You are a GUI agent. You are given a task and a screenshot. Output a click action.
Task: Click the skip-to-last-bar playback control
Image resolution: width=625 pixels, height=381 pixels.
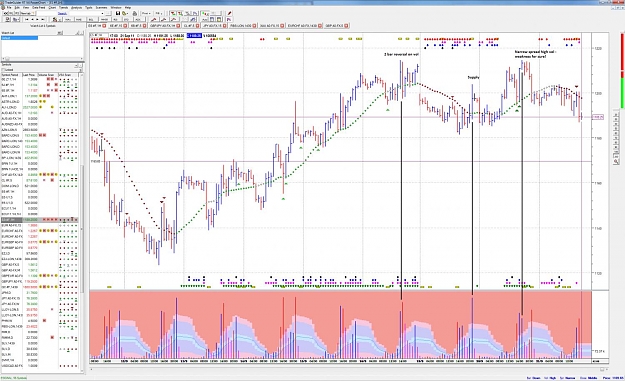coord(43,19)
